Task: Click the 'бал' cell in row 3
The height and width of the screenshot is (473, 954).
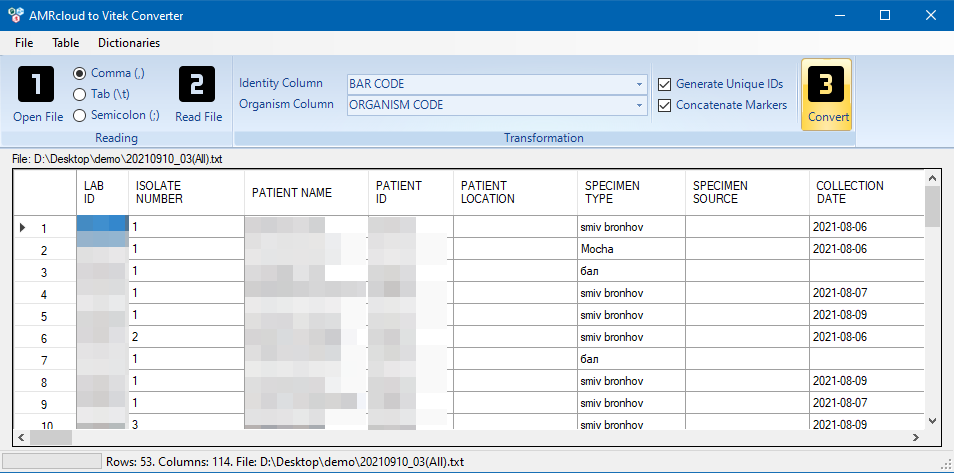Action: tap(632, 271)
